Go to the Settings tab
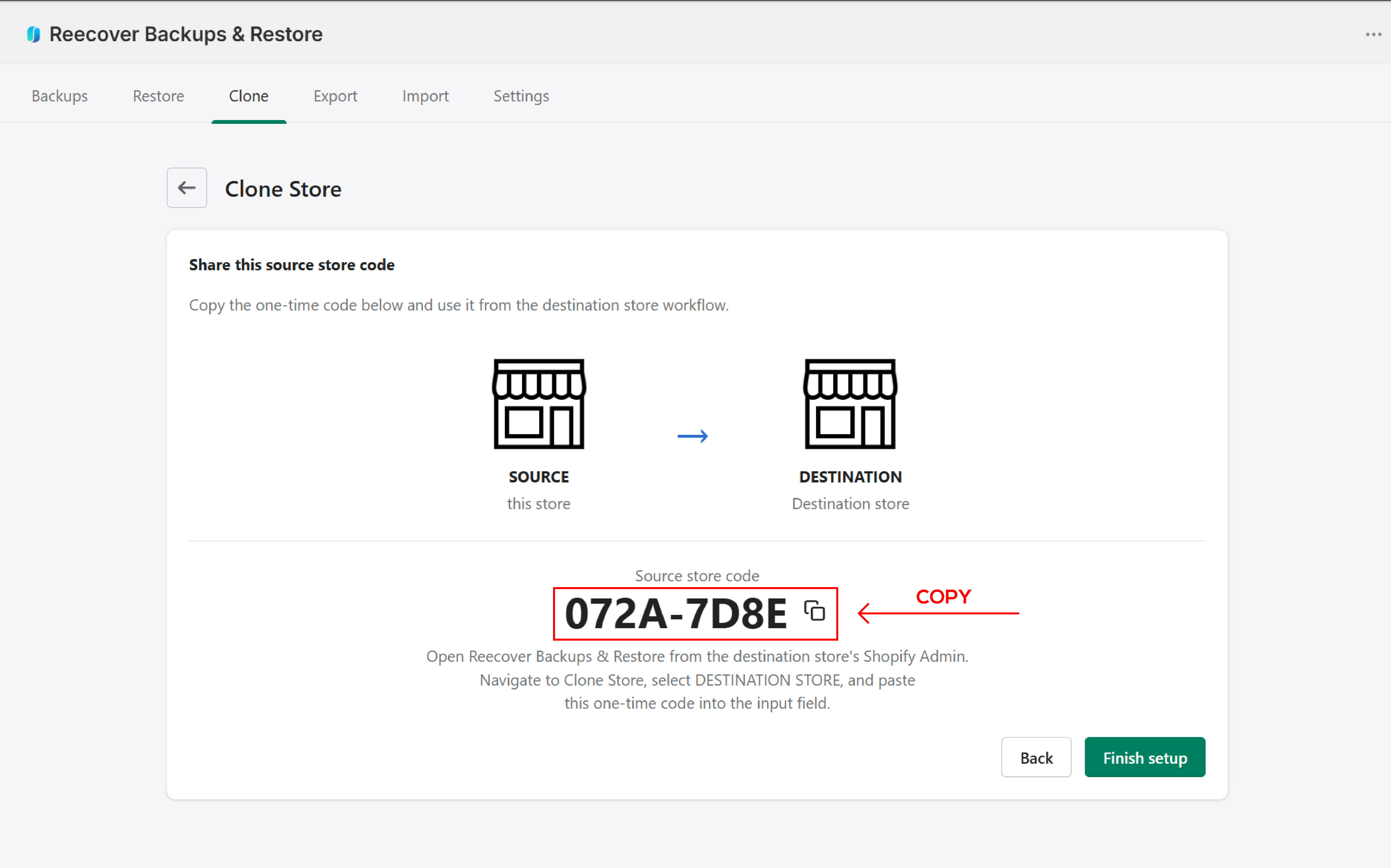 point(522,96)
